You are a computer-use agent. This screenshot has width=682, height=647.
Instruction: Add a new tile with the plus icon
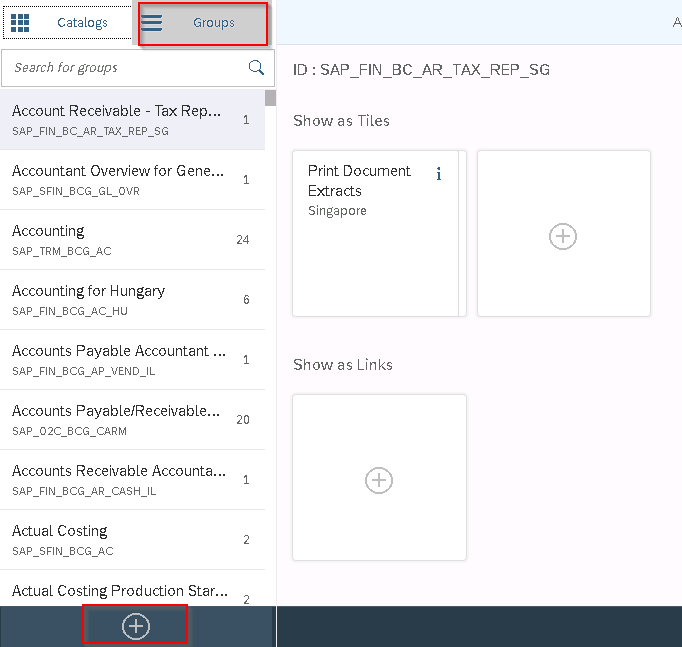click(x=563, y=236)
